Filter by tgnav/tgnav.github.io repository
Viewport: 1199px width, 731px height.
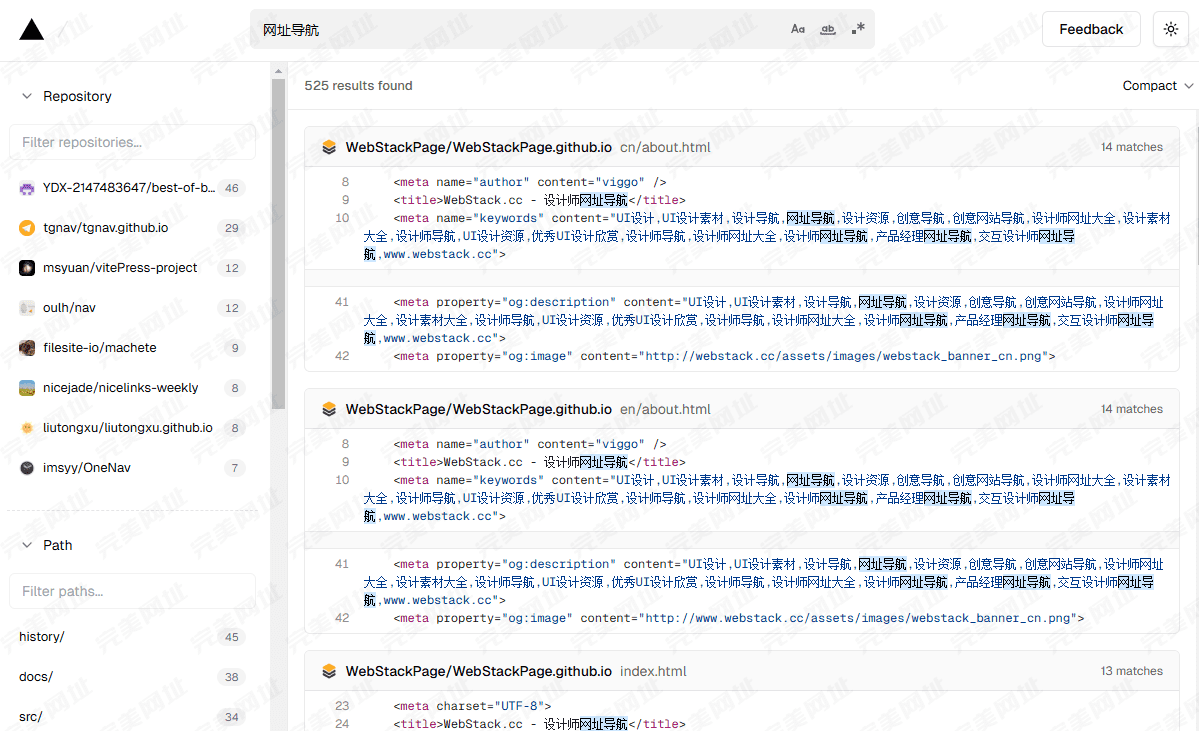132,228
